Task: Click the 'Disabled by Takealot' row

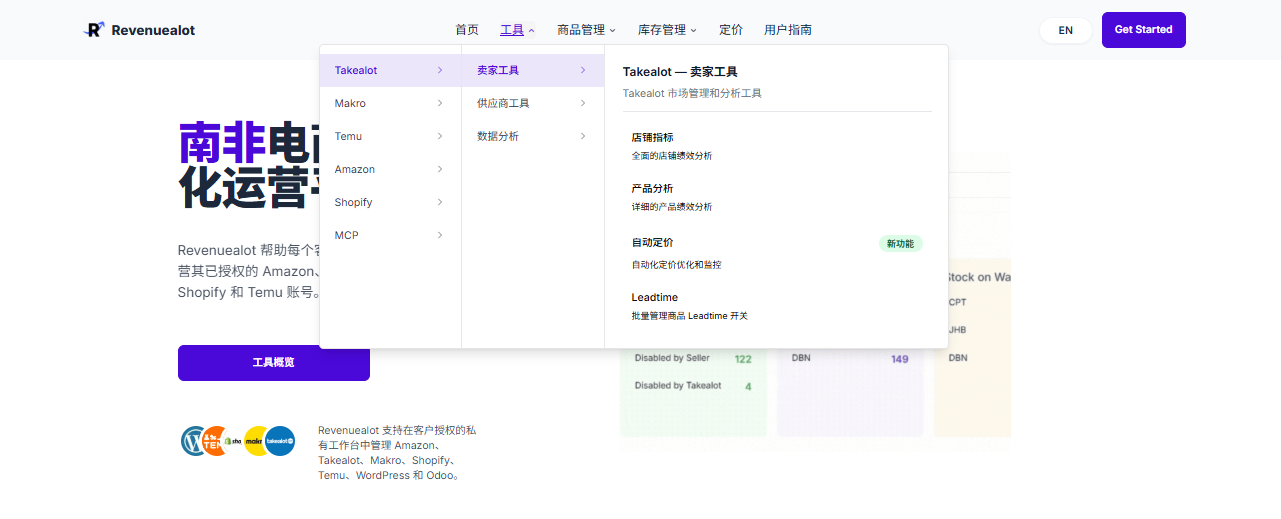Action: click(x=693, y=386)
